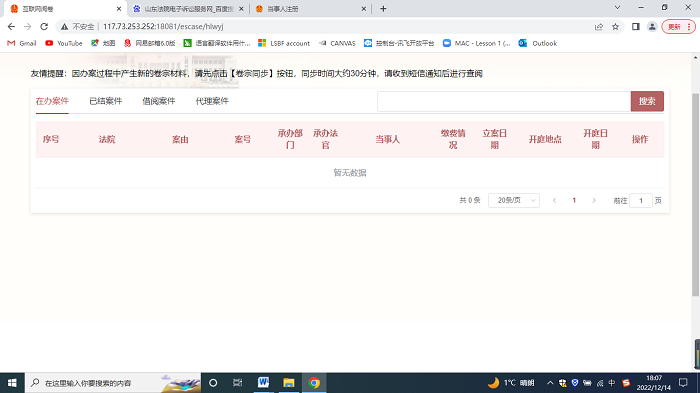Click the network icon in system tray
Viewport: 700px width, 393px height.
click(x=600, y=383)
